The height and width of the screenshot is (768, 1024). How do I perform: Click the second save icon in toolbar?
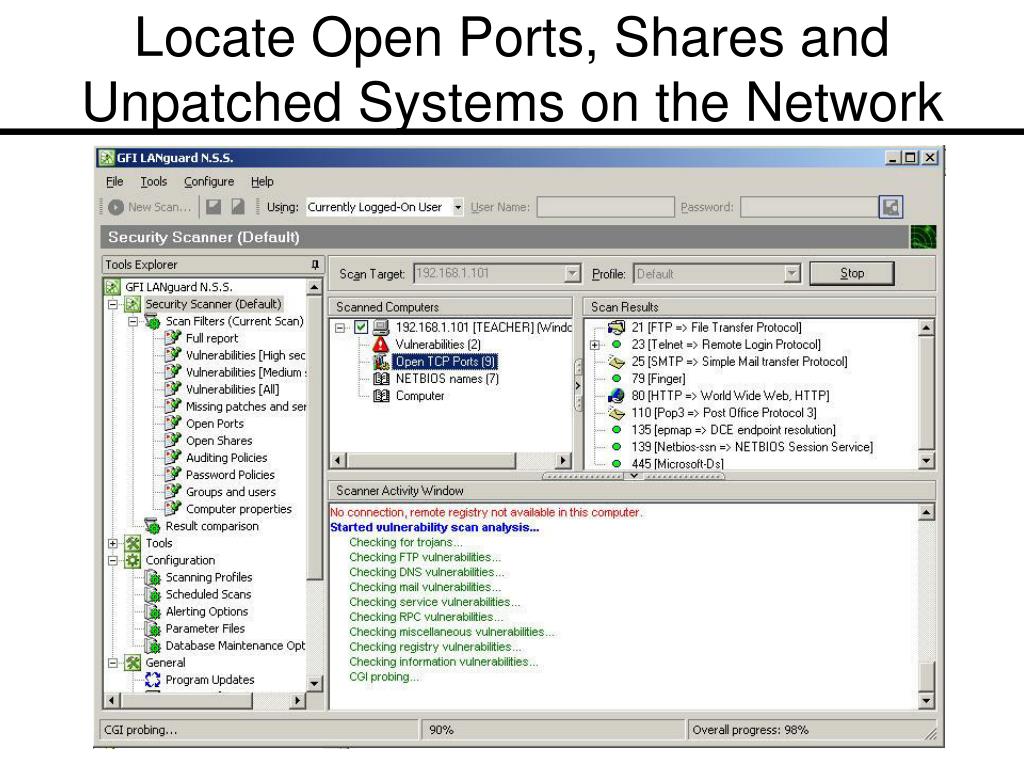[x=237, y=207]
